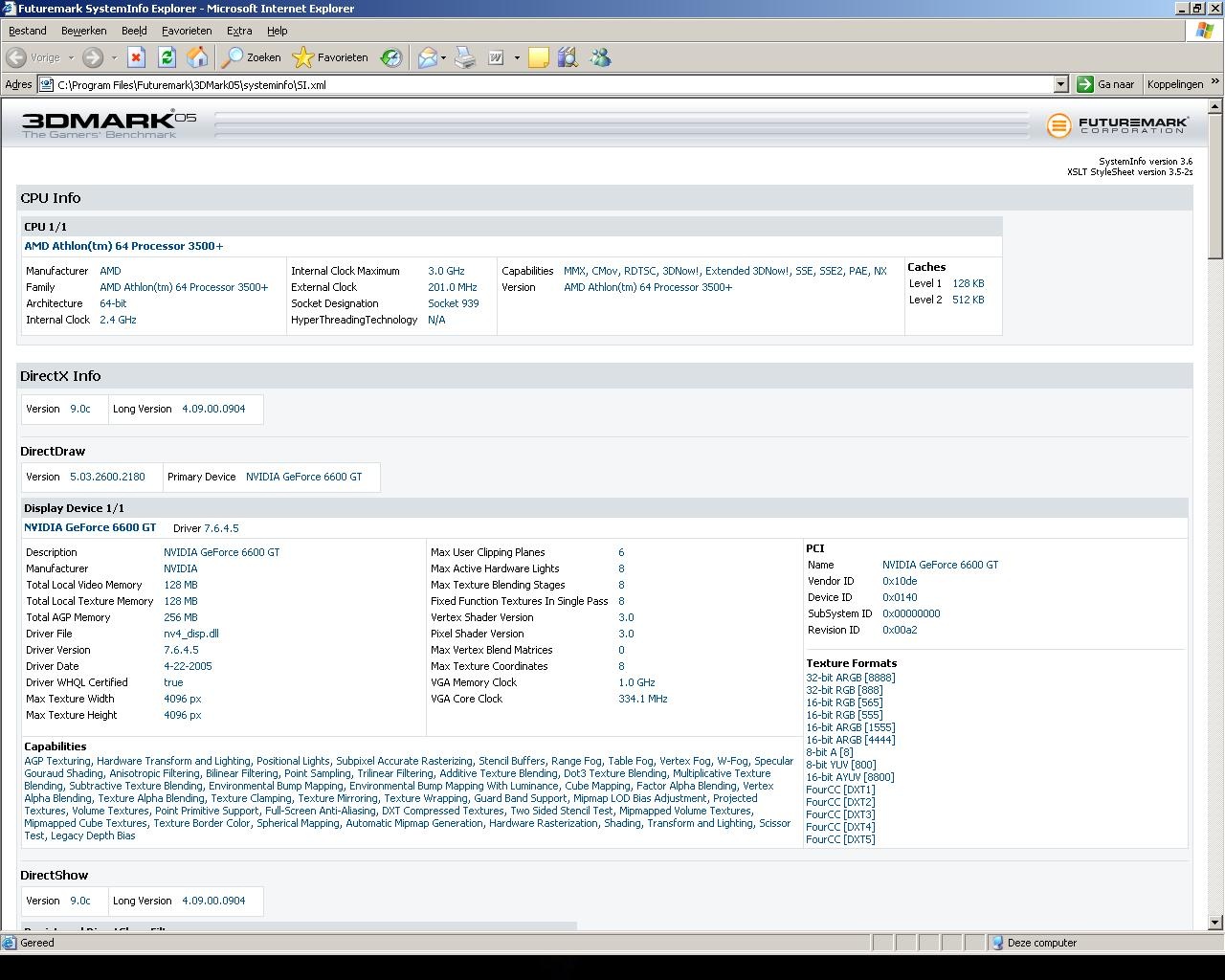Click the Gereed status bar text
The image size is (1225, 980).
[37, 943]
